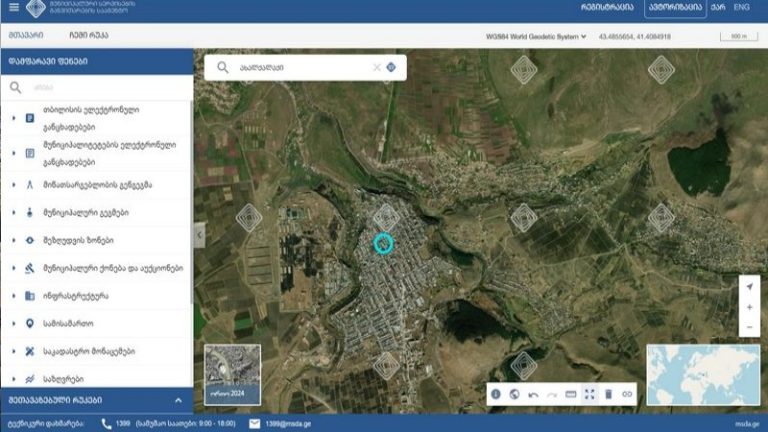Viewport: 768px width, 432px height.
Task: Click the map search magnifier icon
Action: point(223,68)
